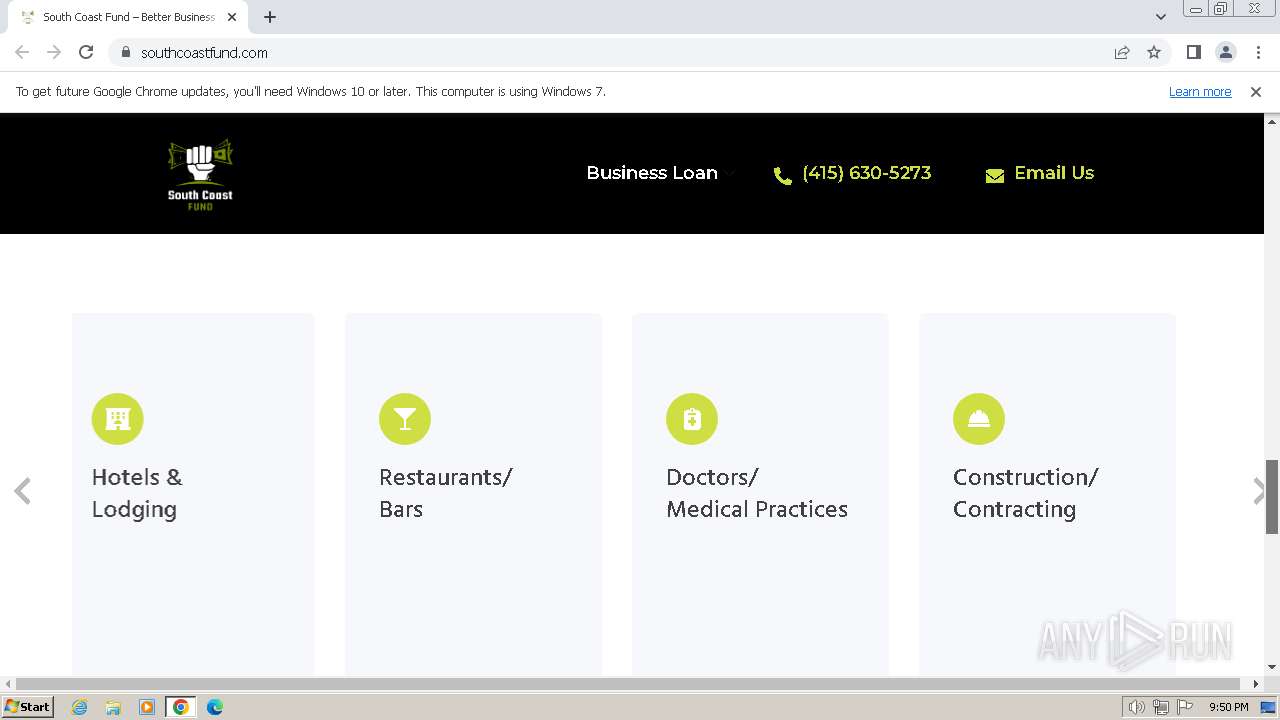Close the South Coast Fund tab
Viewport: 1280px width, 720px height.
tap(231, 17)
